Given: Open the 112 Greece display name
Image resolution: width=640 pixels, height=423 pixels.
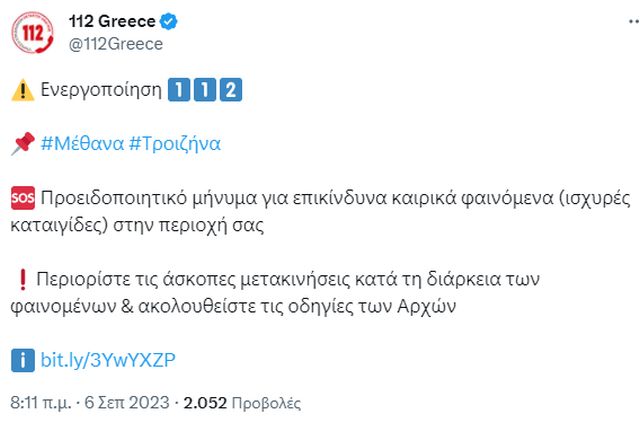Looking at the screenshot, I should [109, 22].
